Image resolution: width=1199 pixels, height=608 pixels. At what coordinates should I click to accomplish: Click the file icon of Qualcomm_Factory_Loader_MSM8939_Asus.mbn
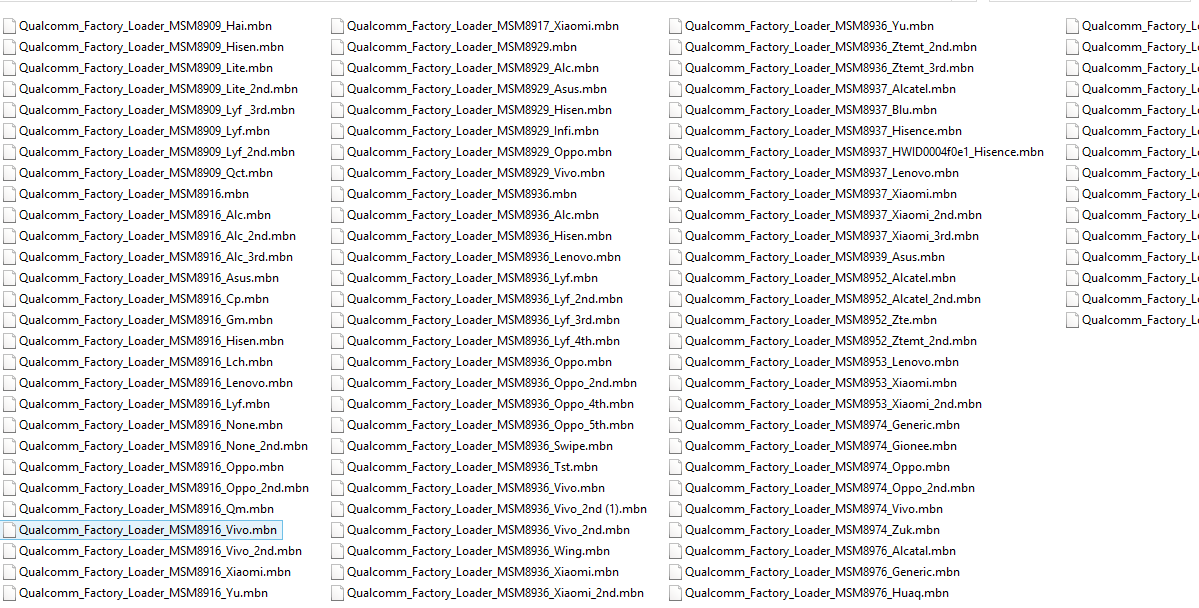tap(675, 257)
